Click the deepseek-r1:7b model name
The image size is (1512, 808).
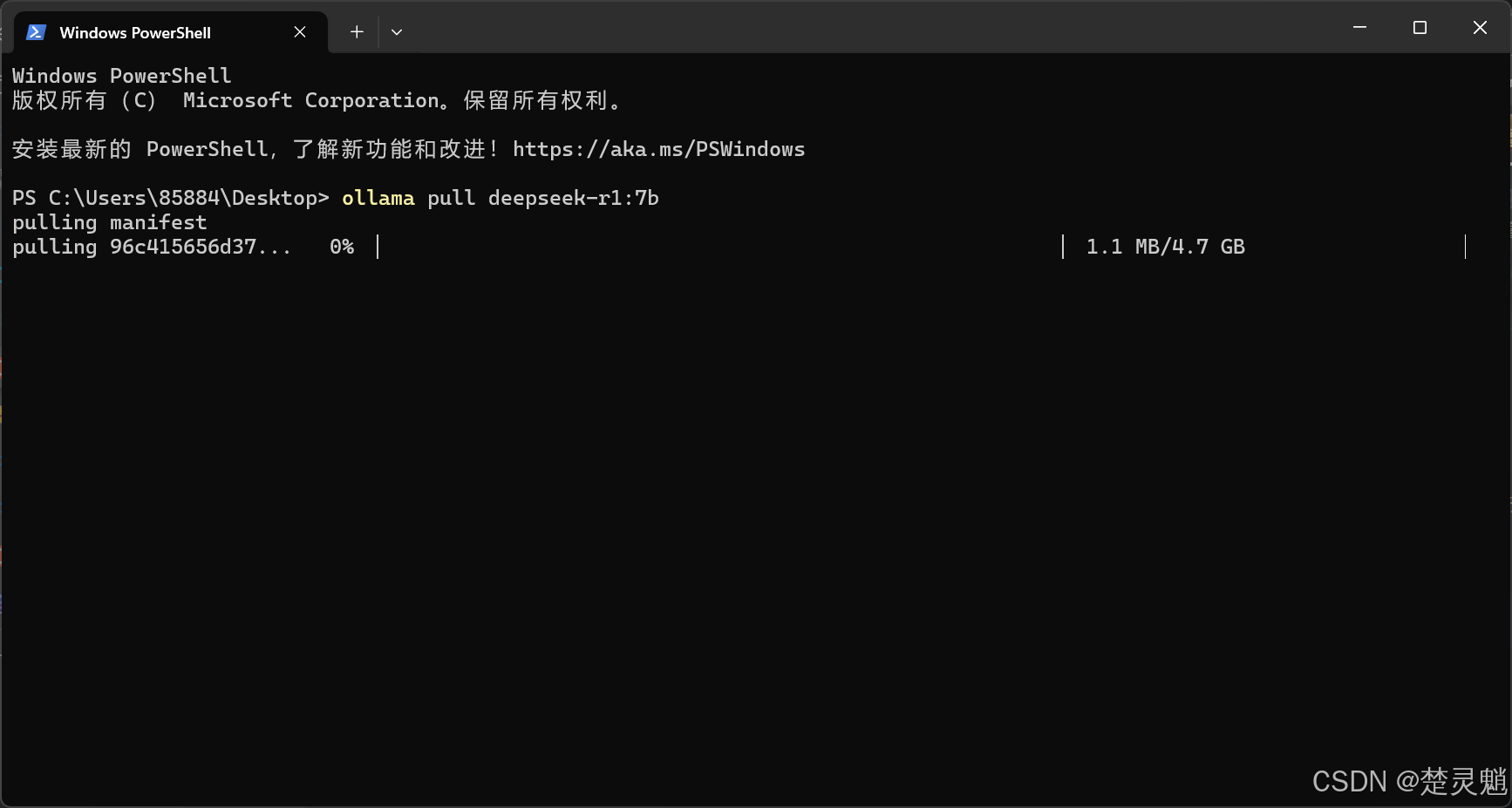tap(574, 198)
